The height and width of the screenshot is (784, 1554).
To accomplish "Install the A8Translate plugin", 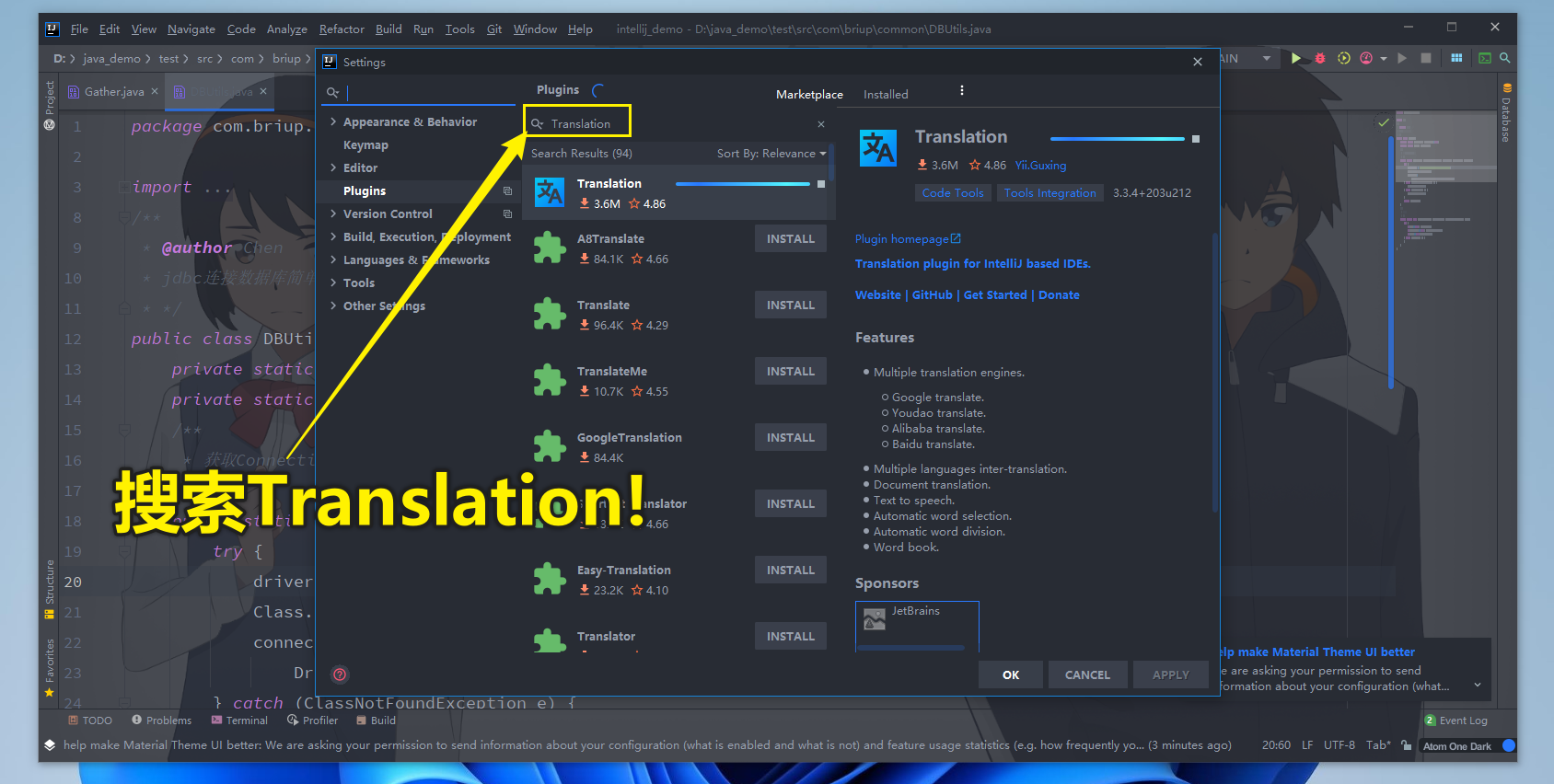I will [791, 238].
